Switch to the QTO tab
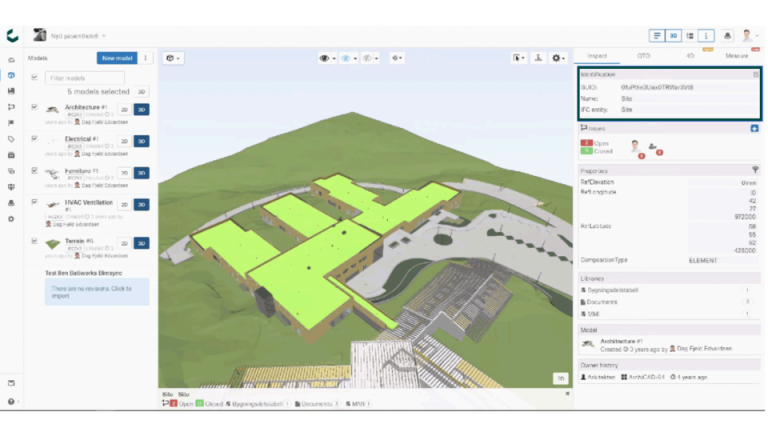The width and height of the screenshot is (768, 440). (643, 56)
